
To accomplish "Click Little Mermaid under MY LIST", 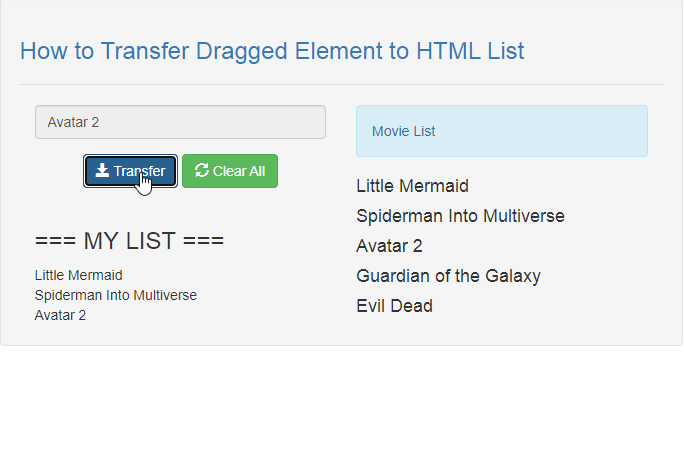I will 79,275.
